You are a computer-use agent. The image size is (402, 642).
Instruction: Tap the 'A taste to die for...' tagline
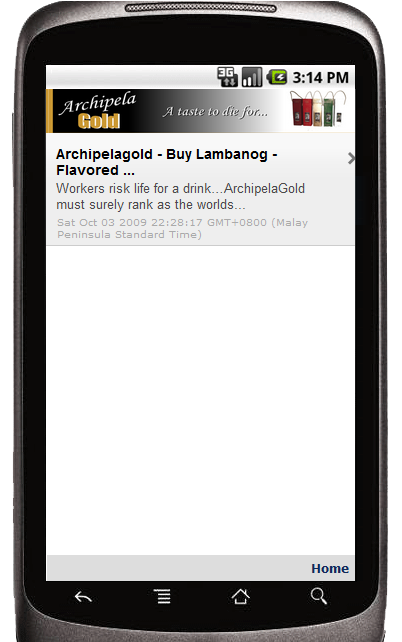(x=215, y=111)
